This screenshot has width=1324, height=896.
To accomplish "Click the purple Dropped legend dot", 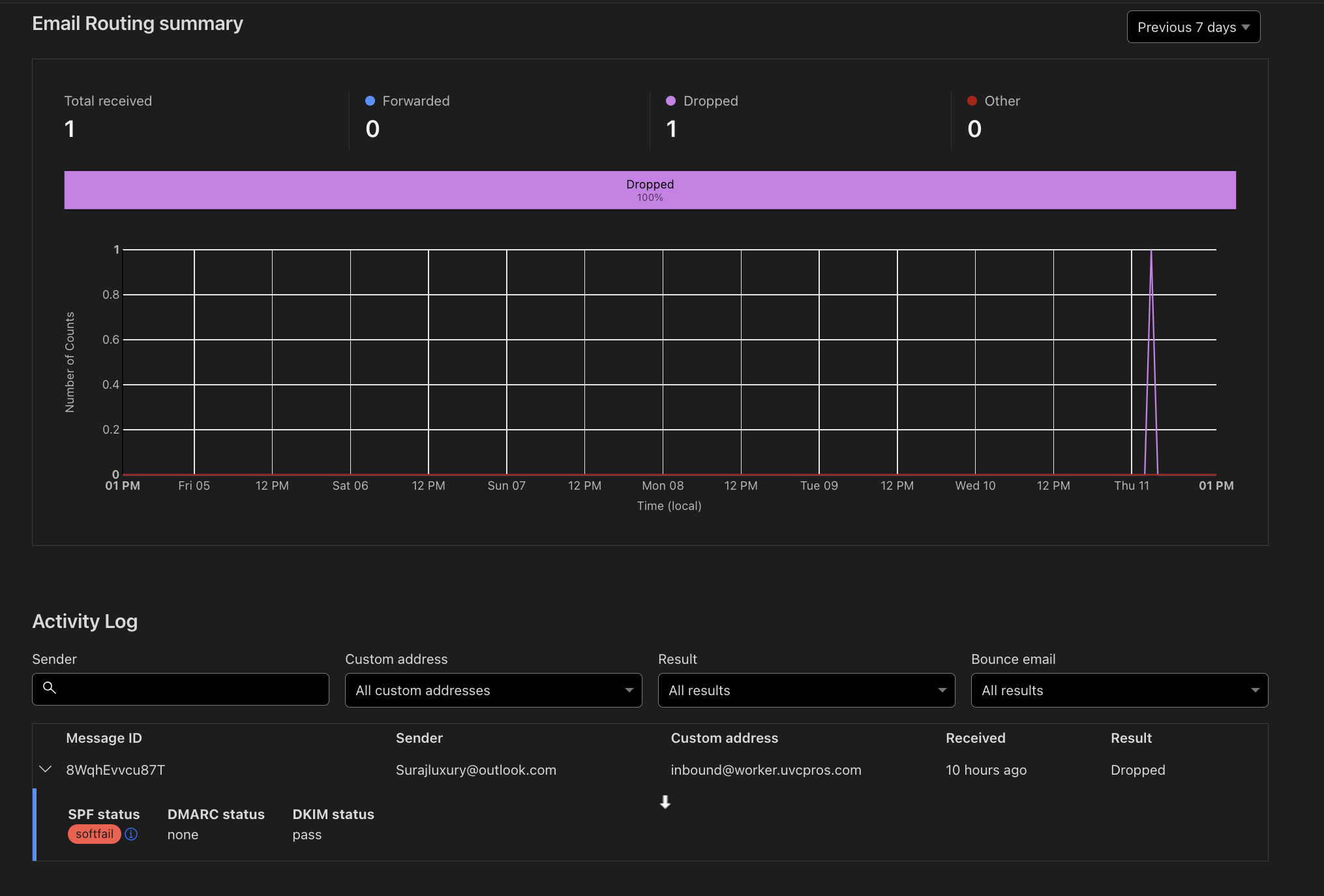I will pos(670,101).
